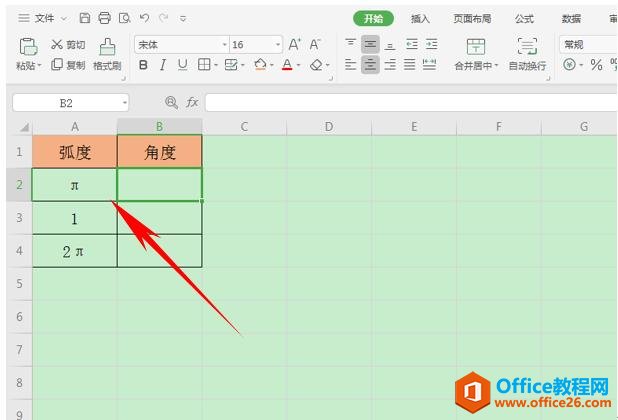This screenshot has height=420, width=618.
Task: Click the Name Box showing B2
Action: [x=71, y=103]
